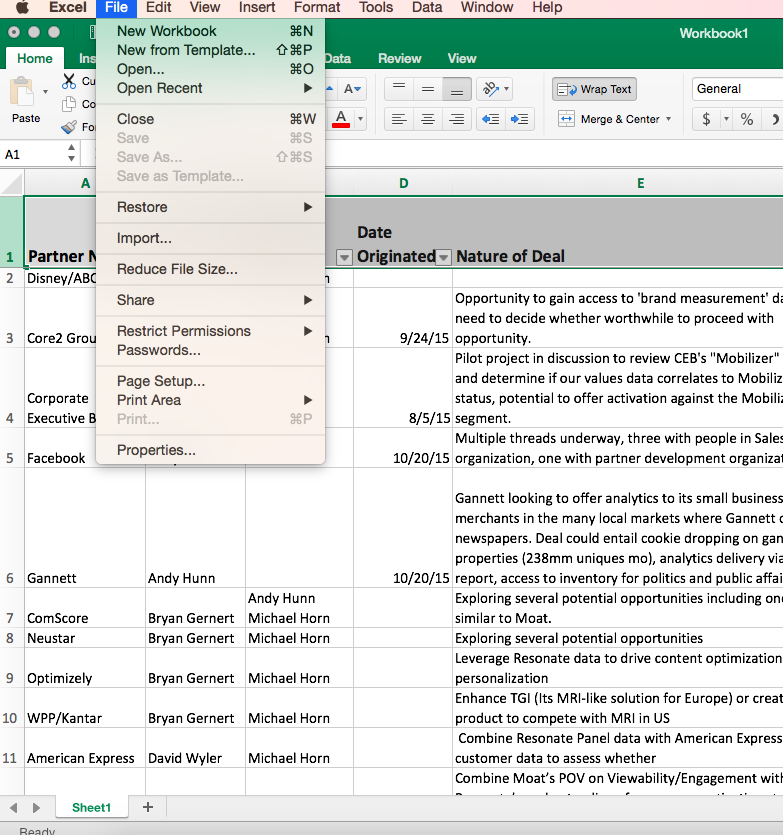The height and width of the screenshot is (835, 783).
Task: Toggle bottom vertical alignment
Action: [x=457, y=89]
